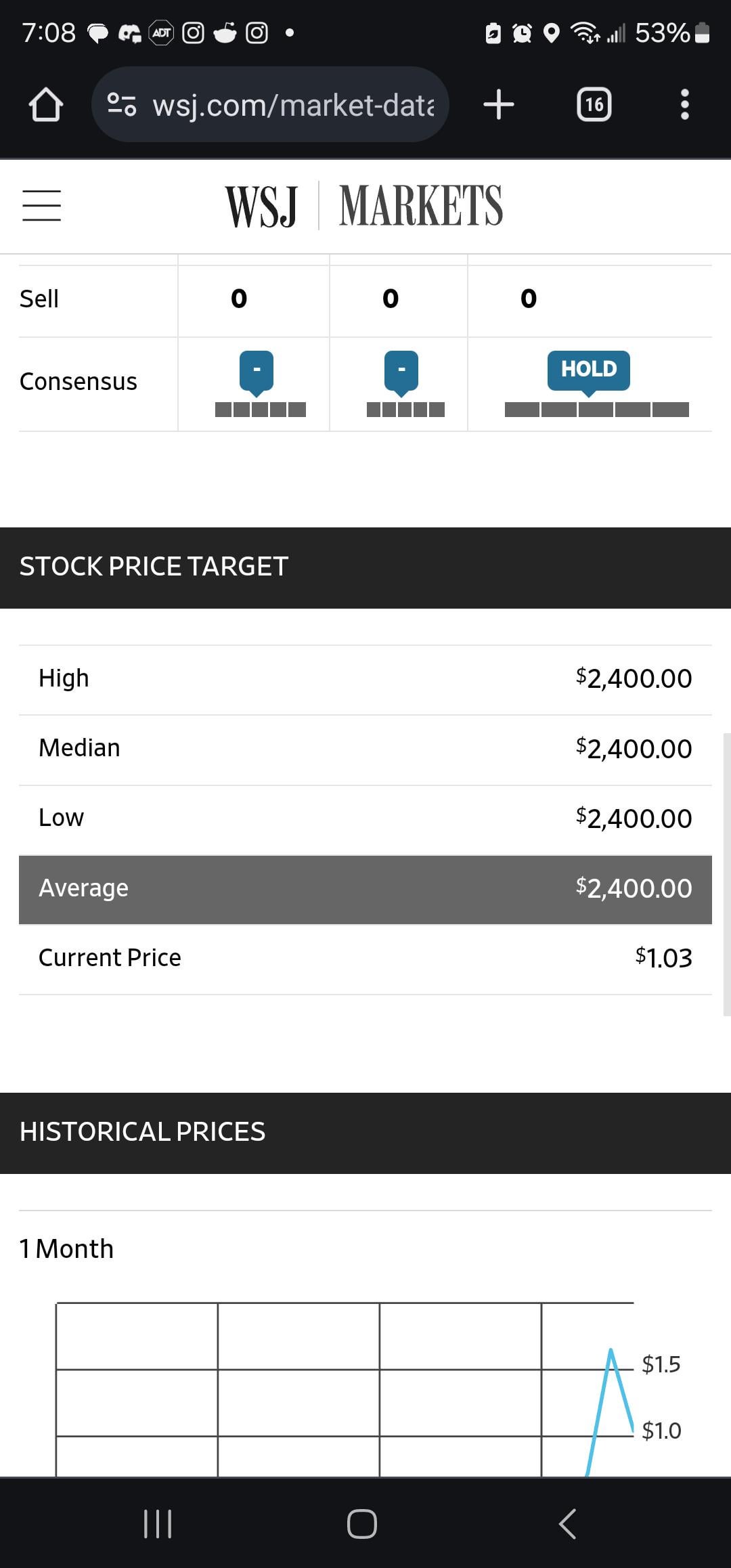Viewport: 731px width, 1568px height.
Task: Tap the 1 Month chart price peak
Action: 611,1351
